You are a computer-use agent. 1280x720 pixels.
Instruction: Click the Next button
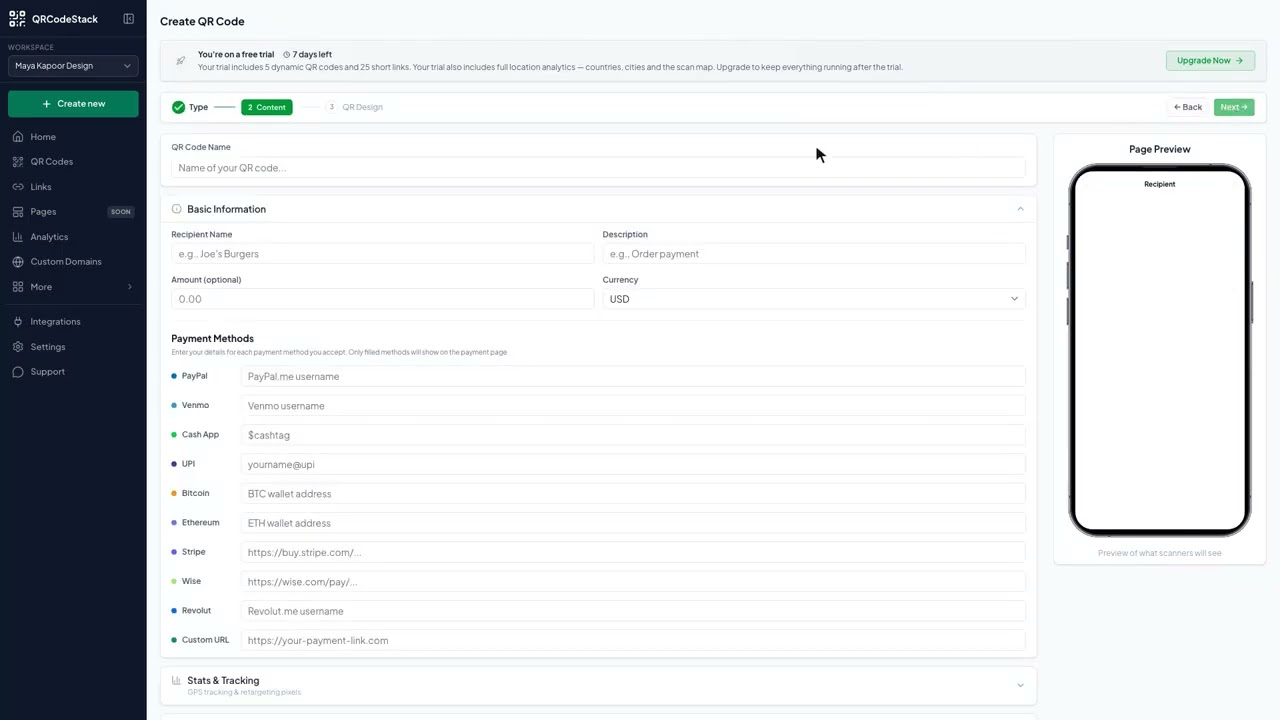coord(1234,107)
